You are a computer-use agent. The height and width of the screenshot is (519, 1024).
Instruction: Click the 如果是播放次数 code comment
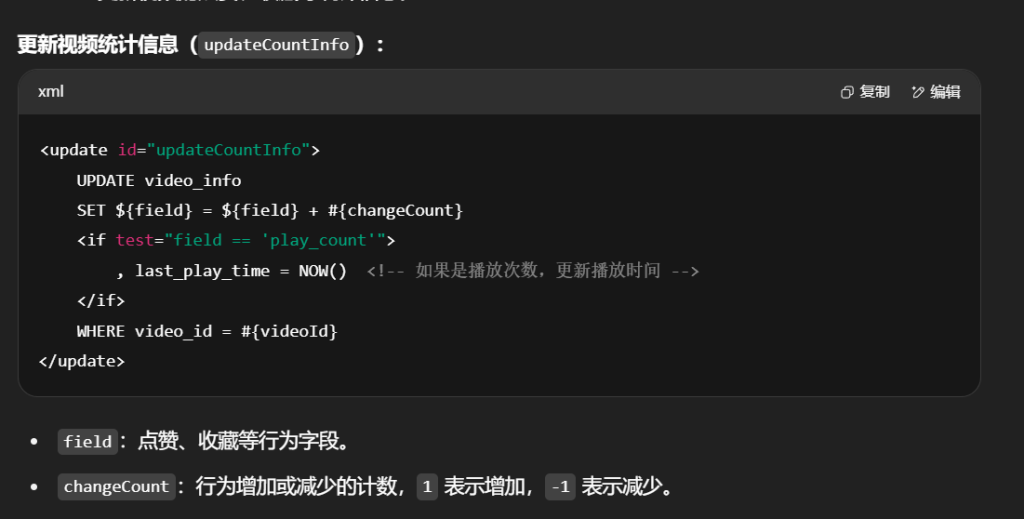point(532,271)
